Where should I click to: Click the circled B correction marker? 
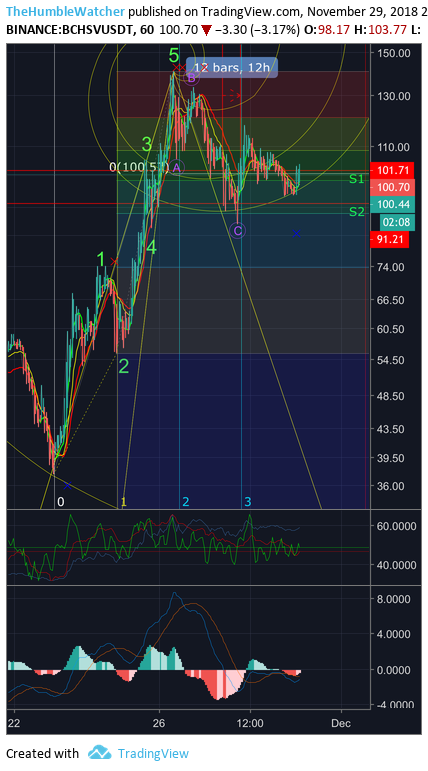pos(191,78)
